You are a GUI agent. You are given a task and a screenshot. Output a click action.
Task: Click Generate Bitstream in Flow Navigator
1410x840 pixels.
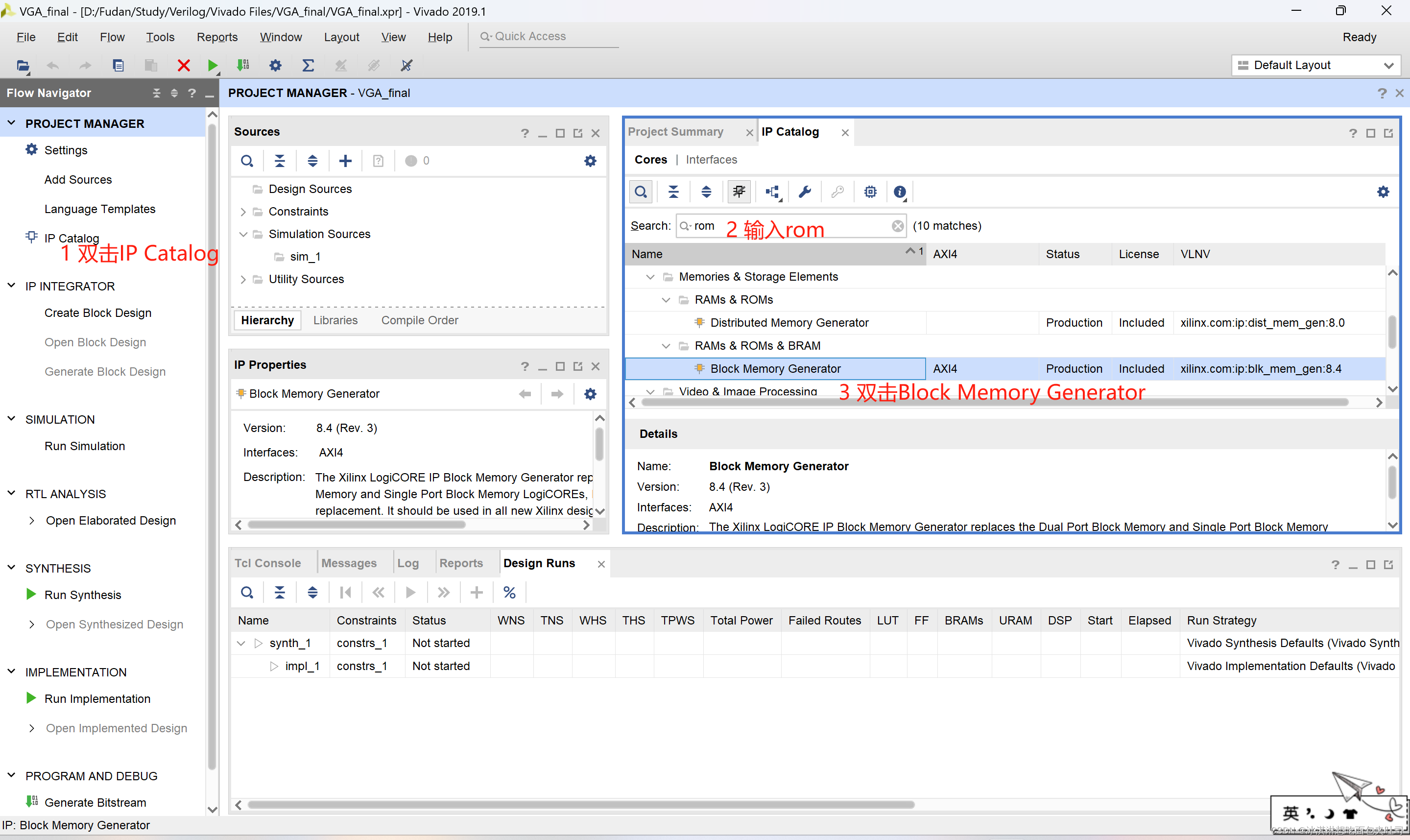coord(95,803)
